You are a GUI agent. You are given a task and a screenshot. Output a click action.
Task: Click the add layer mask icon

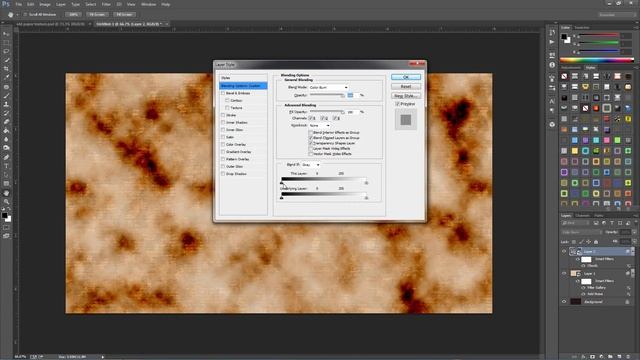click(x=592, y=357)
